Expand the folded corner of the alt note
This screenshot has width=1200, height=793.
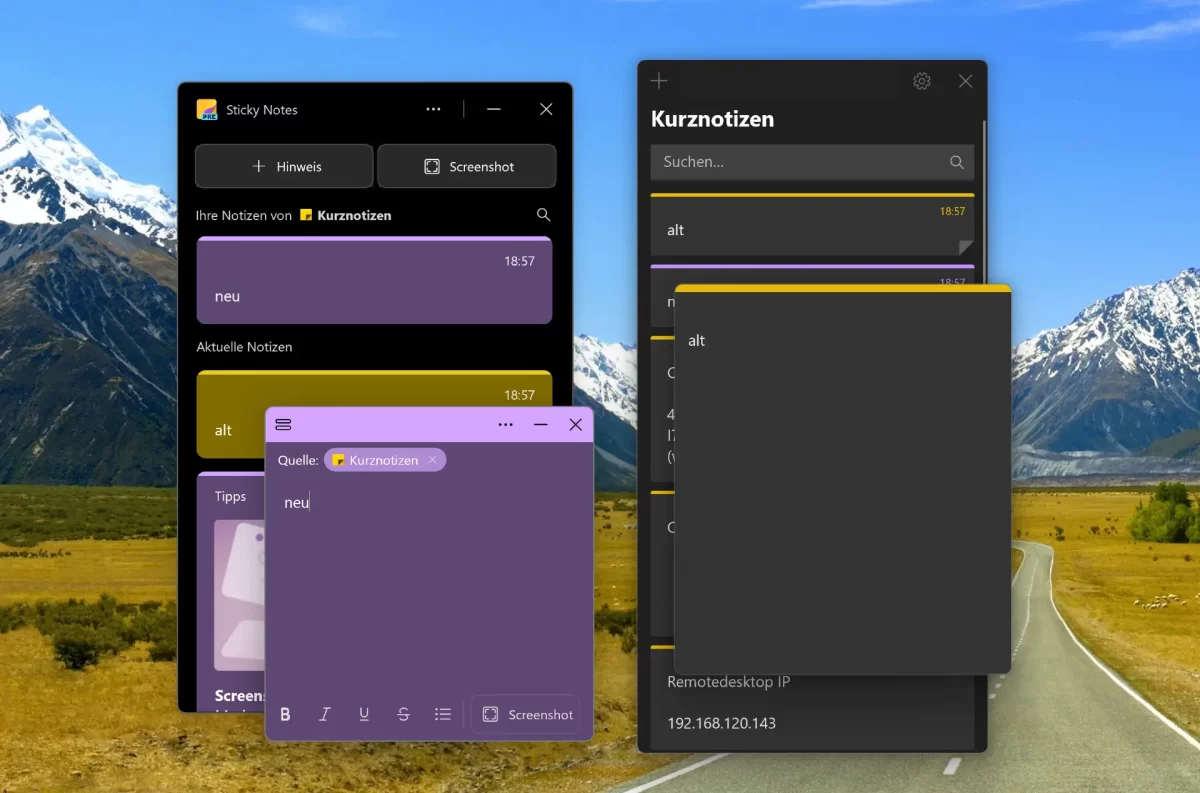[x=963, y=249]
